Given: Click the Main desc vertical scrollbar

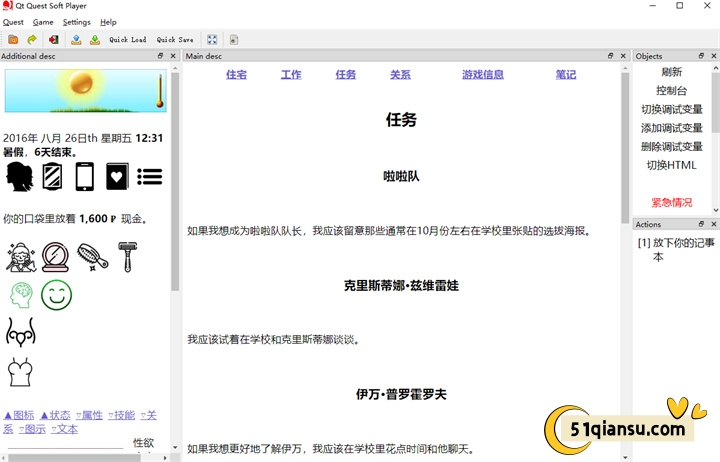Looking at the screenshot, I should point(625,250).
